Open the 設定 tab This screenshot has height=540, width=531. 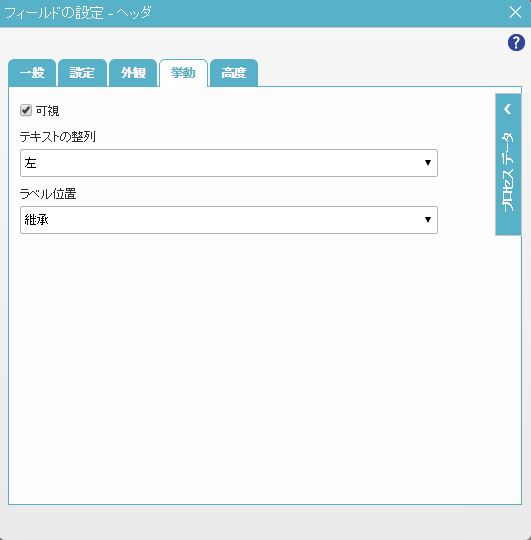point(82,73)
